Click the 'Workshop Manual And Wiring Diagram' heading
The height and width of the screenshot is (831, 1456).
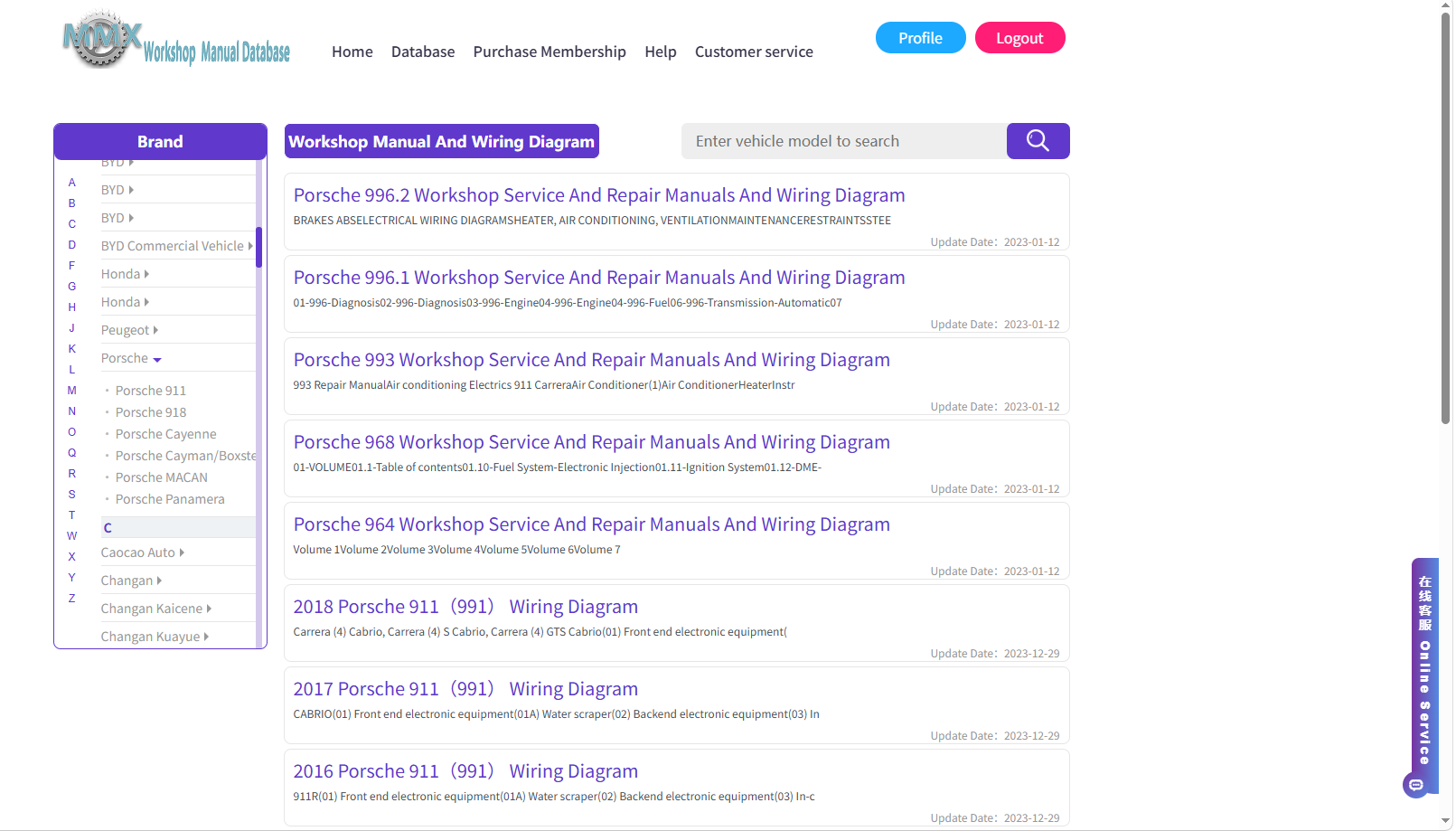(442, 141)
